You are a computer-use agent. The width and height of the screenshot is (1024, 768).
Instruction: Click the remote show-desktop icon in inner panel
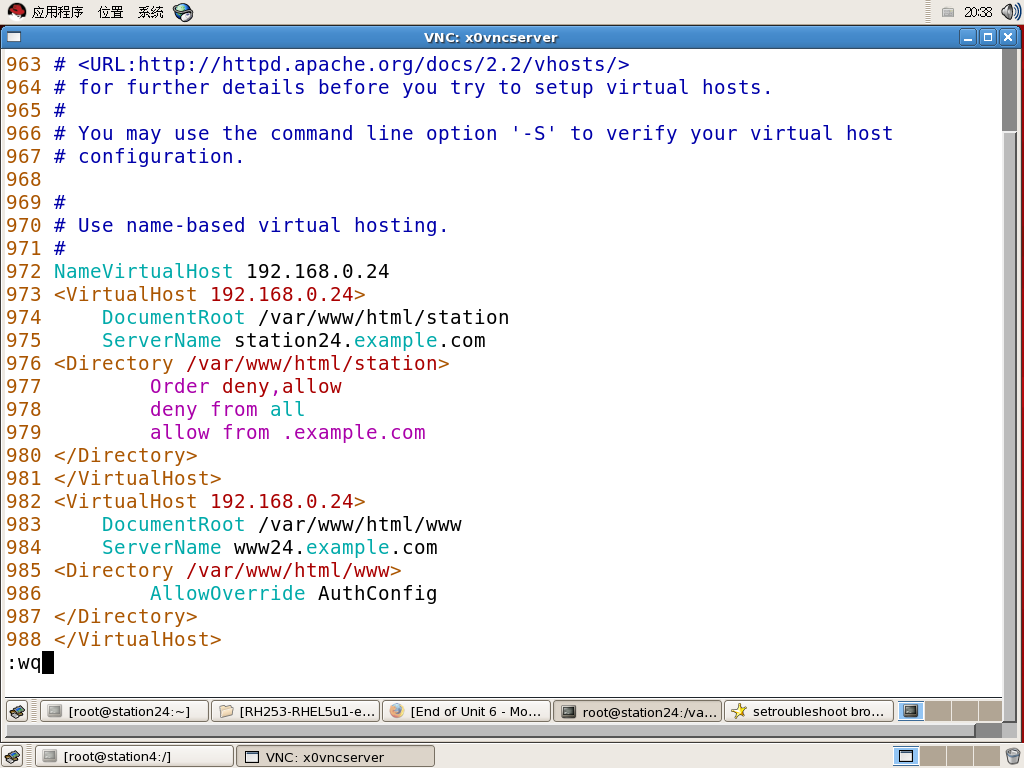point(18,711)
